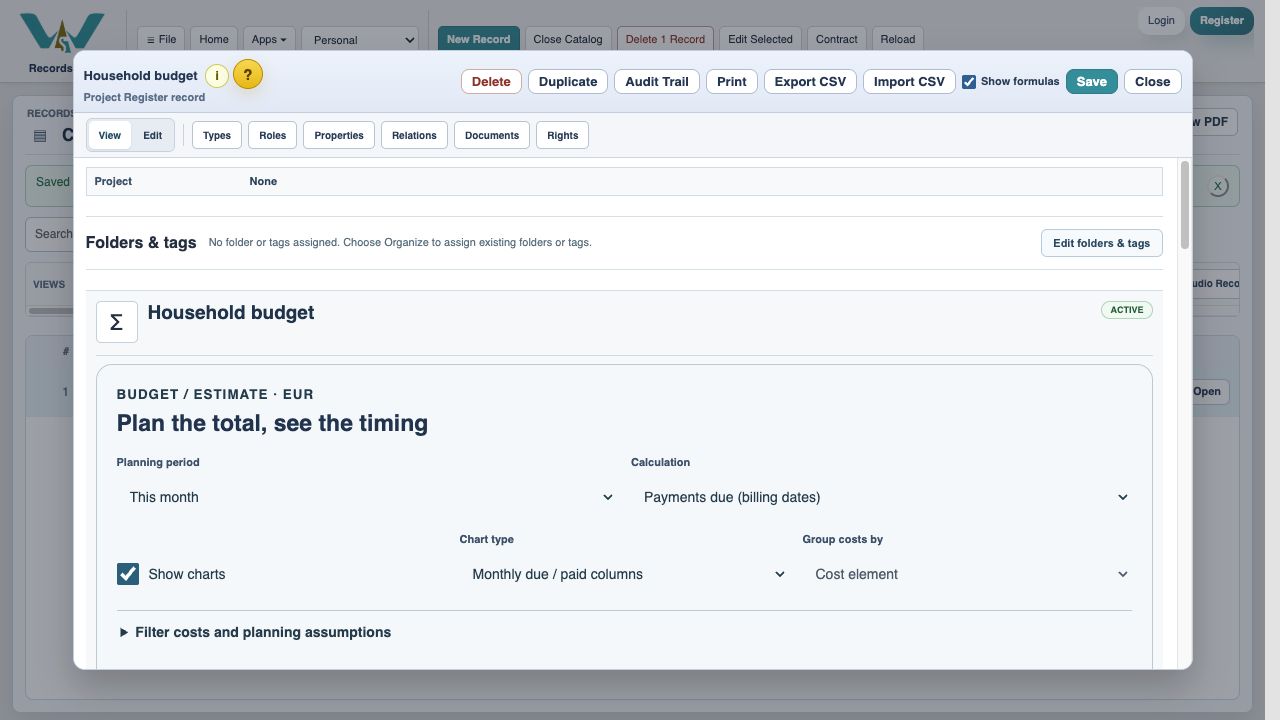
Task: Switch to the Edit tab
Action: 152,135
